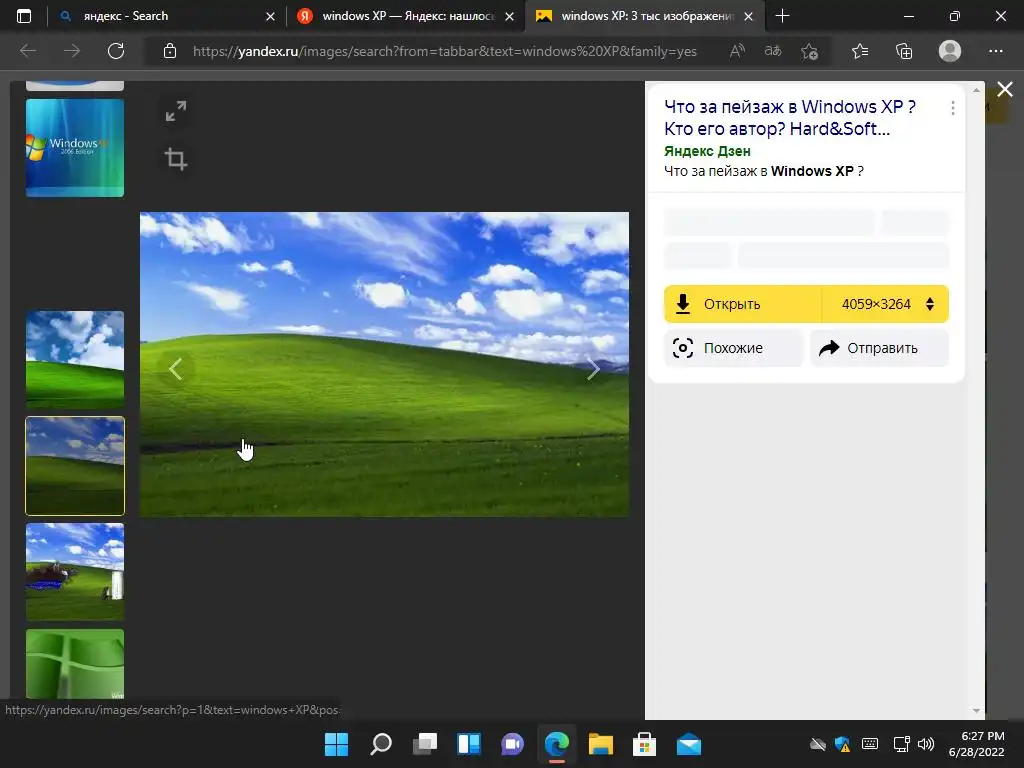Open a new browser tab
The height and width of the screenshot is (768, 1024).
pyautogui.click(x=782, y=16)
